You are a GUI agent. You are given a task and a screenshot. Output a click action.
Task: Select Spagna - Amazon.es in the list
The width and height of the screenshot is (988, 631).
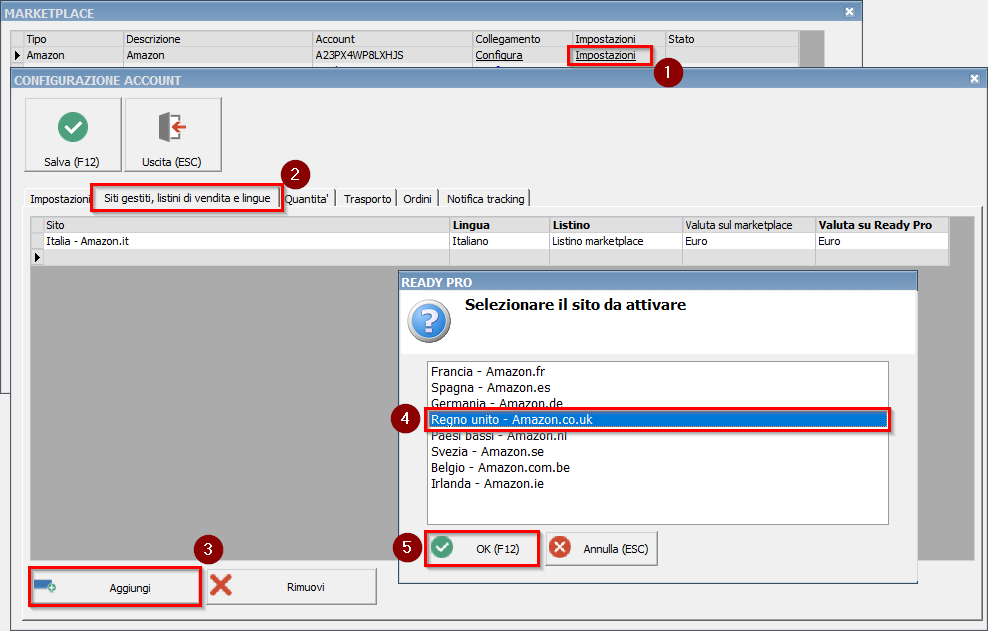tap(658, 388)
